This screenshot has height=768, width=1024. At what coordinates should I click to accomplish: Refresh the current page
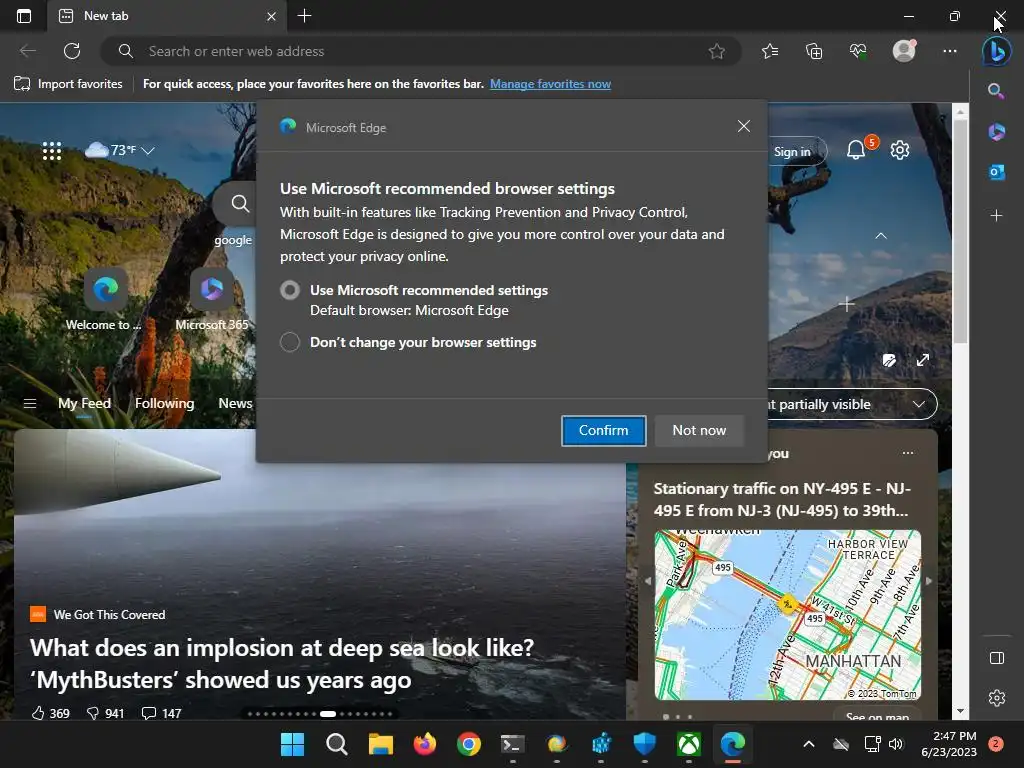(x=72, y=51)
